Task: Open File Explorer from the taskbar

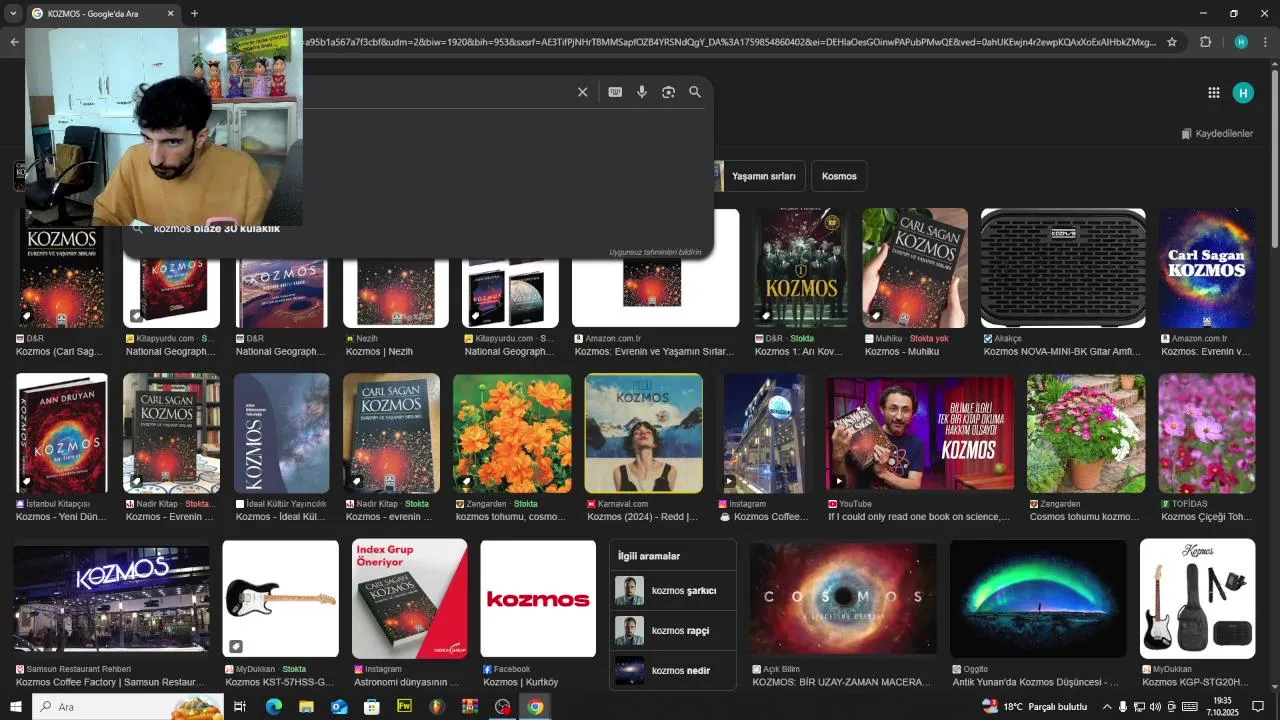Action: tap(306, 706)
